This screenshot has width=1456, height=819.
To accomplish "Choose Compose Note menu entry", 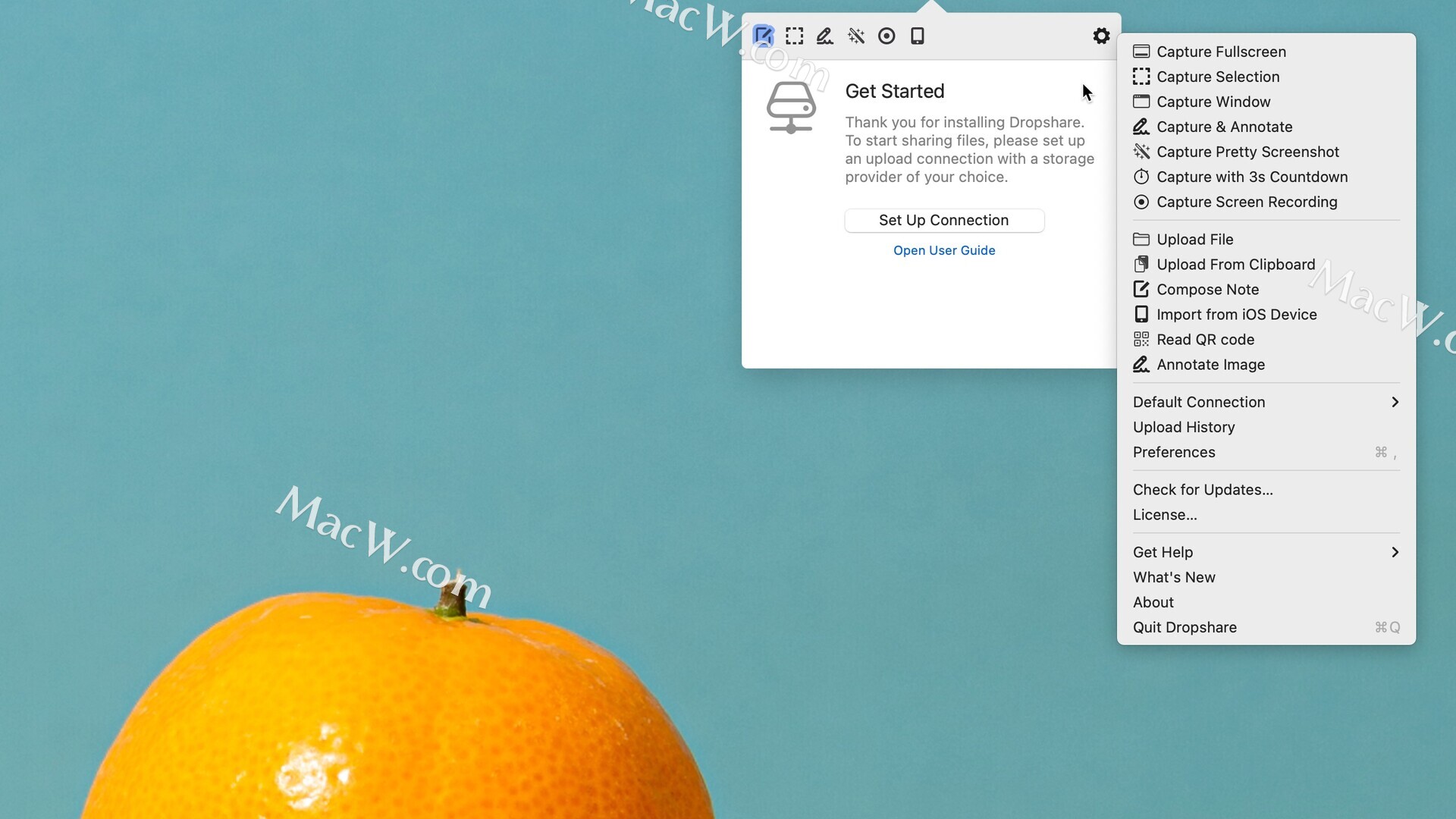I will point(1266,289).
